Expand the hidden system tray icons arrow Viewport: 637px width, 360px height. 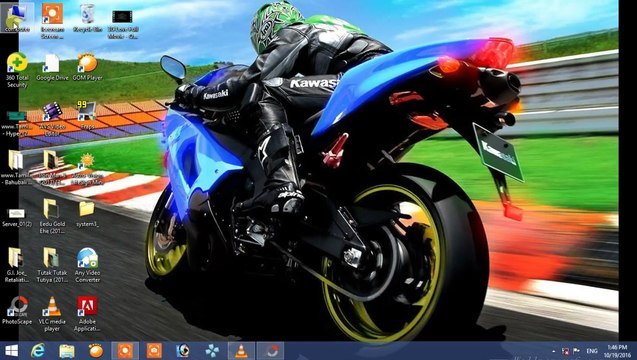[x=553, y=351]
